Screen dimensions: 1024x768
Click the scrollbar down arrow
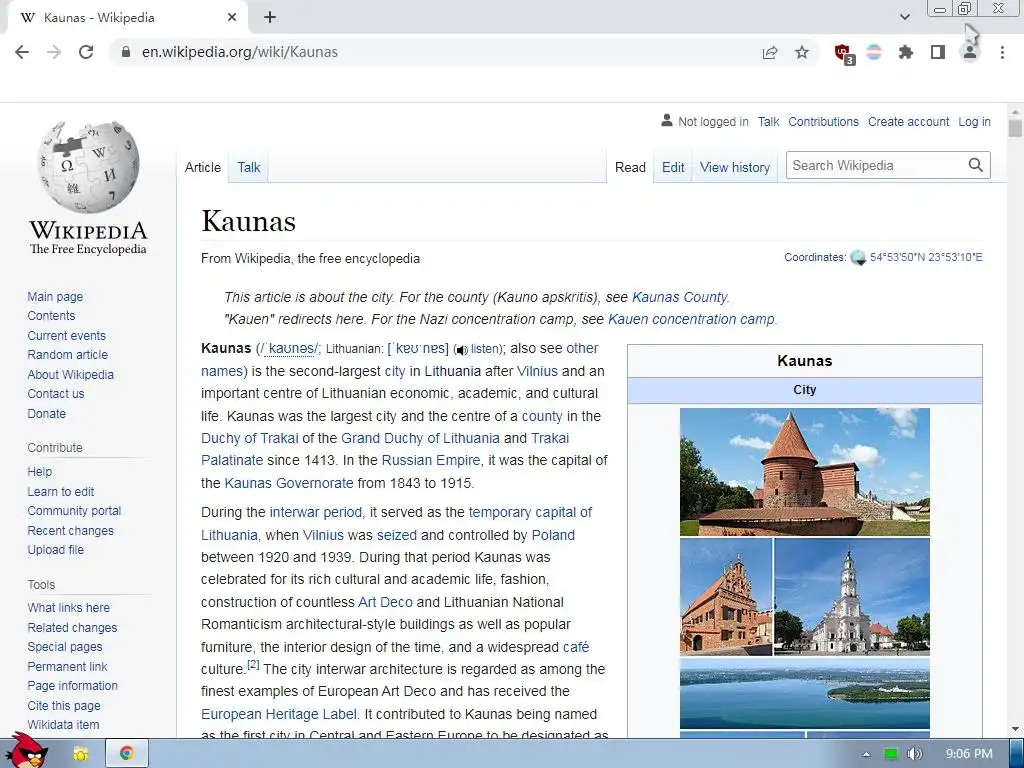(x=1015, y=729)
